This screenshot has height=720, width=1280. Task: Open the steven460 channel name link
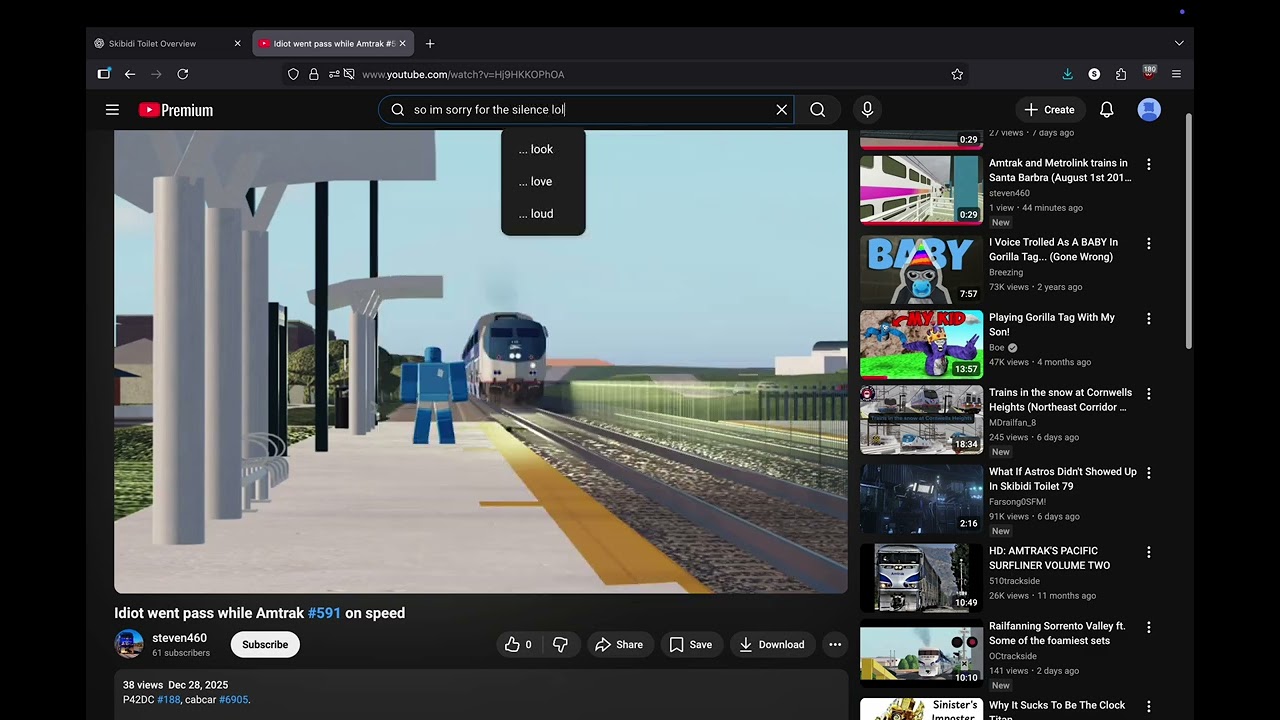(180, 638)
